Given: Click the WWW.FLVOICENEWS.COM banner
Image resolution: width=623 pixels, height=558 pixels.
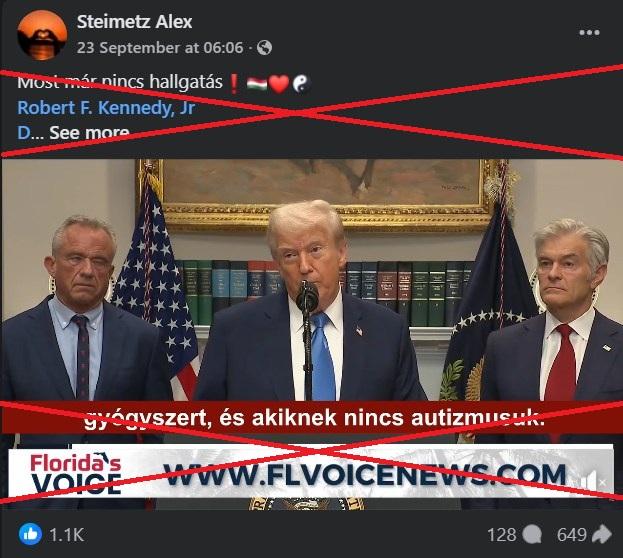Looking at the screenshot, I should pos(365,475).
